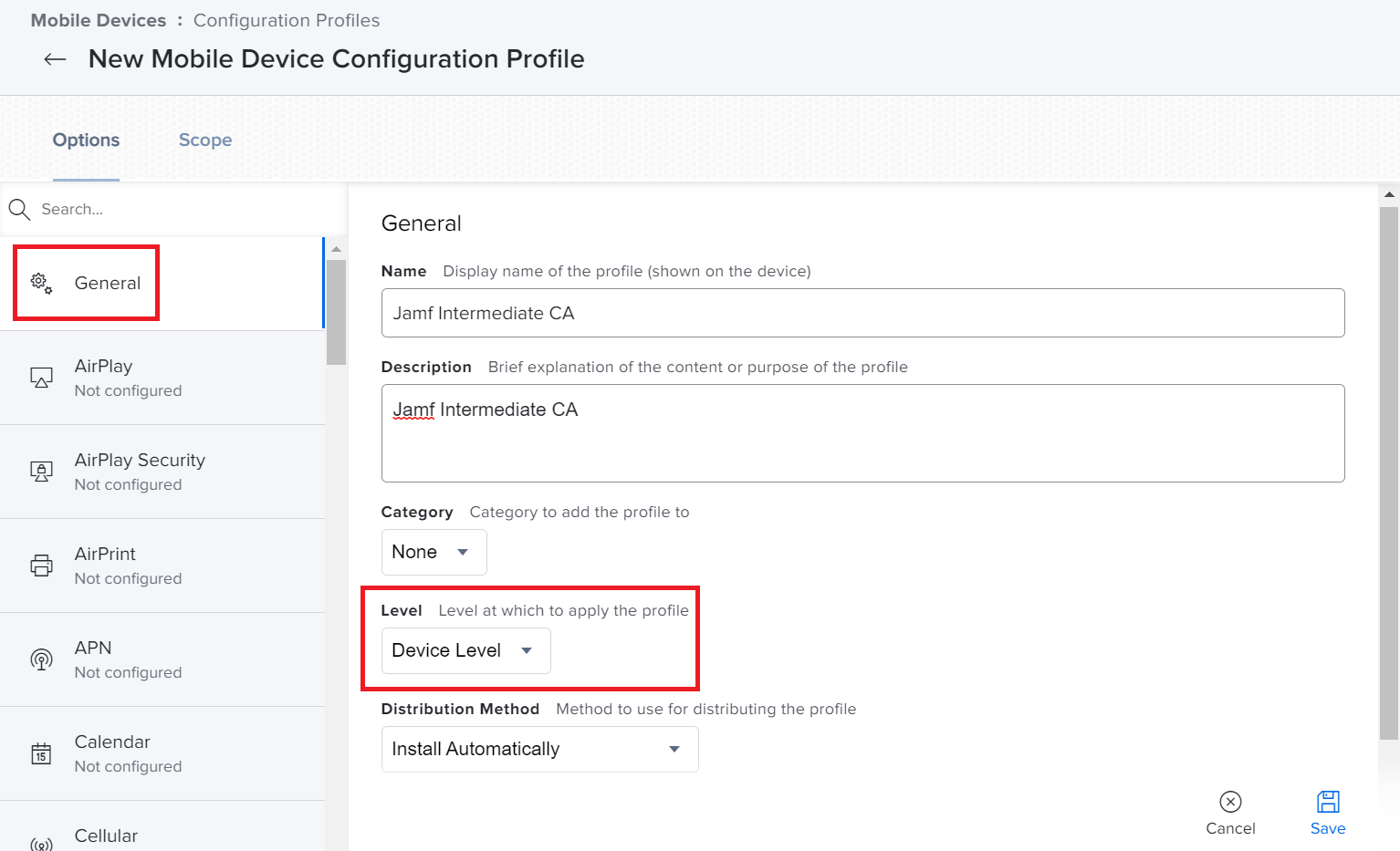Click the sidebar scroll up arrow

click(336, 249)
